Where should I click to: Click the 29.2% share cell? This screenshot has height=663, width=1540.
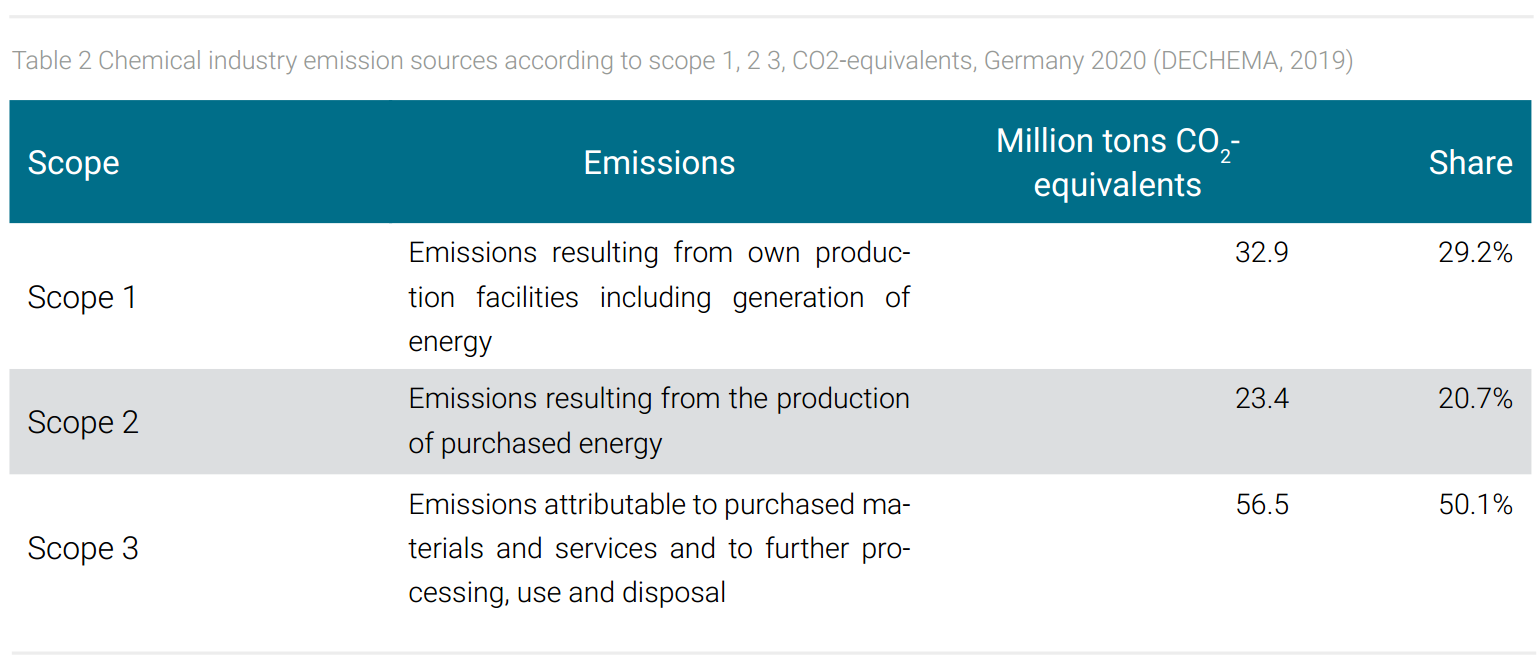click(x=1475, y=253)
